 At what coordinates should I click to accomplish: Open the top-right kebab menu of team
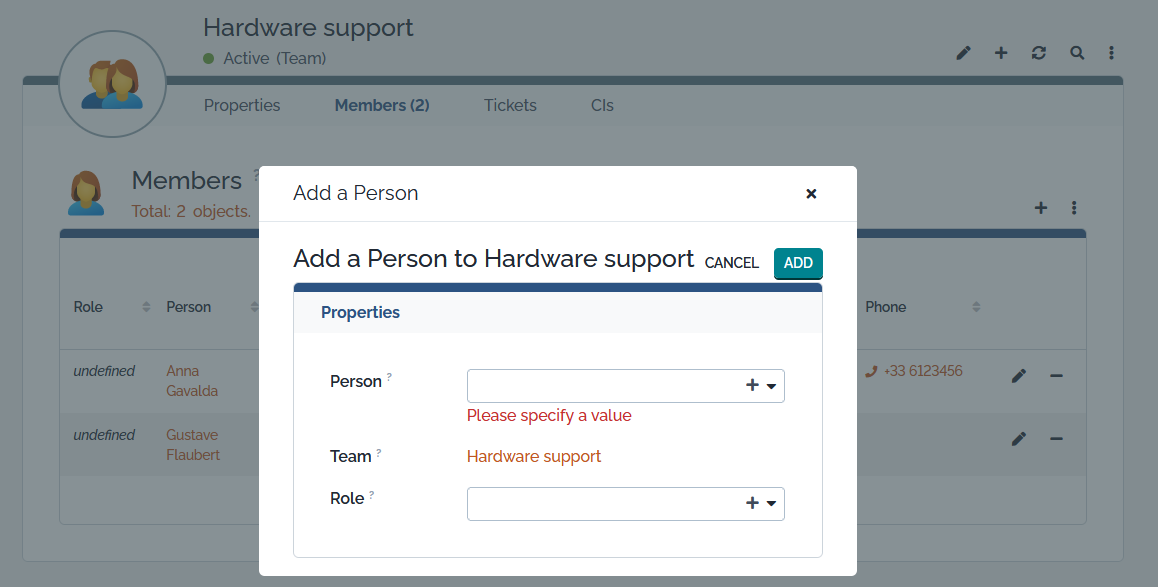click(1111, 53)
